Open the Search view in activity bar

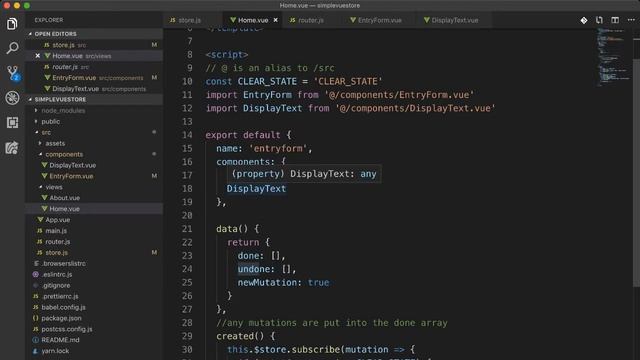coord(12,48)
